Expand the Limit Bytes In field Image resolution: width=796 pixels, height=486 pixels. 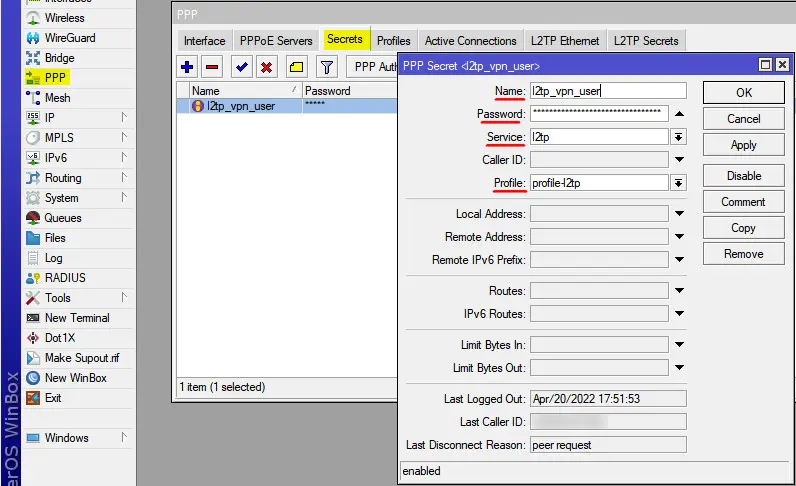[x=679, y=344]
